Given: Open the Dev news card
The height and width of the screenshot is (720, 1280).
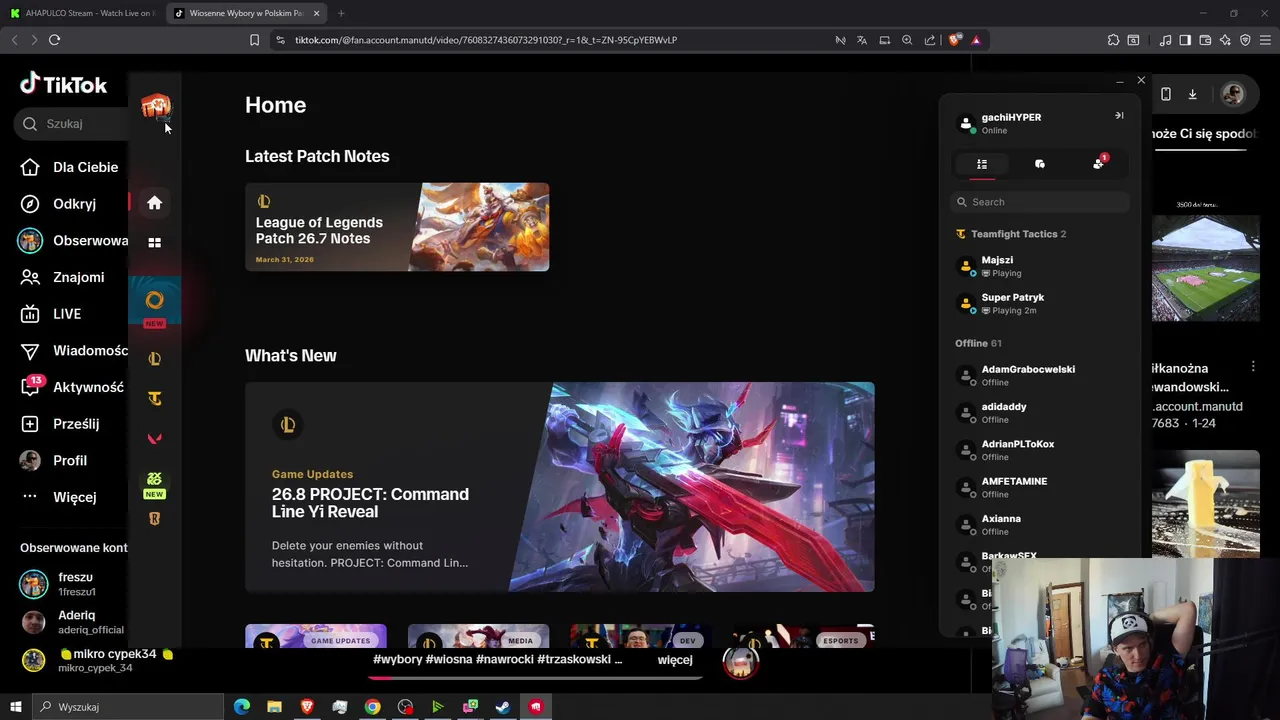Looking at the screenshot, I should coord(641,636).
